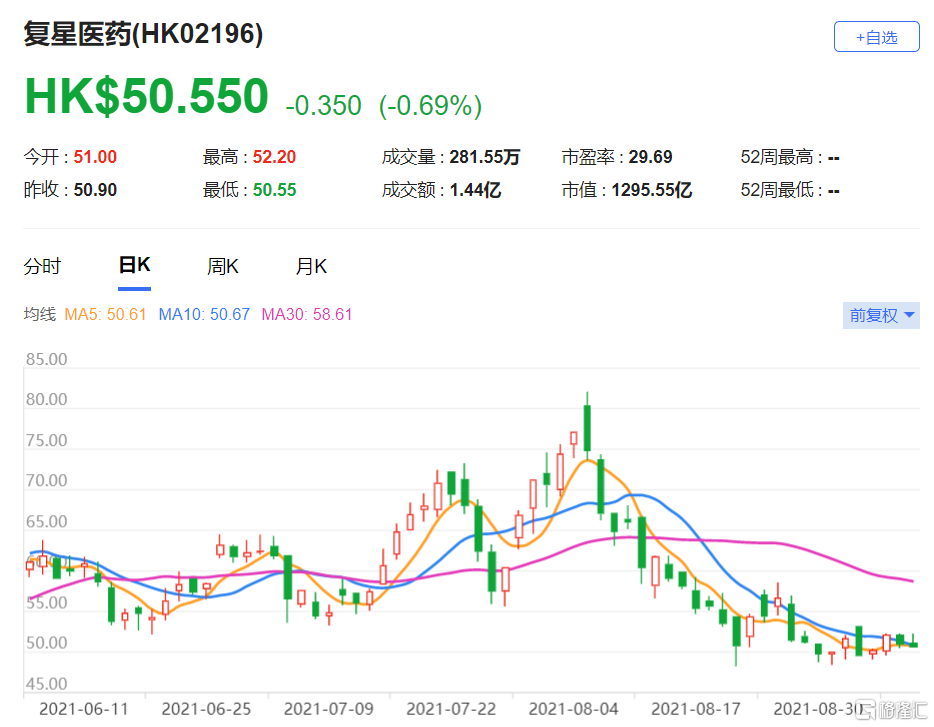Click the 均线 moving average label
Image resolution: width=934 pixels, height=727 pixels.
[x=39, y=314]
